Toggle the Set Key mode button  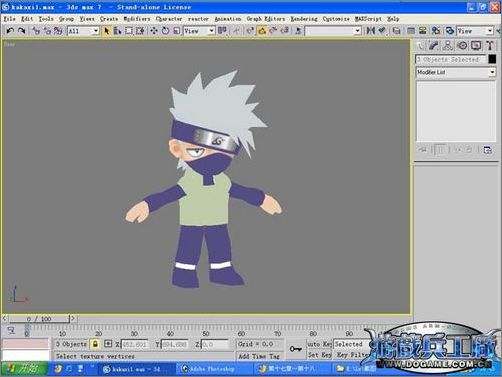coord(319,355)
